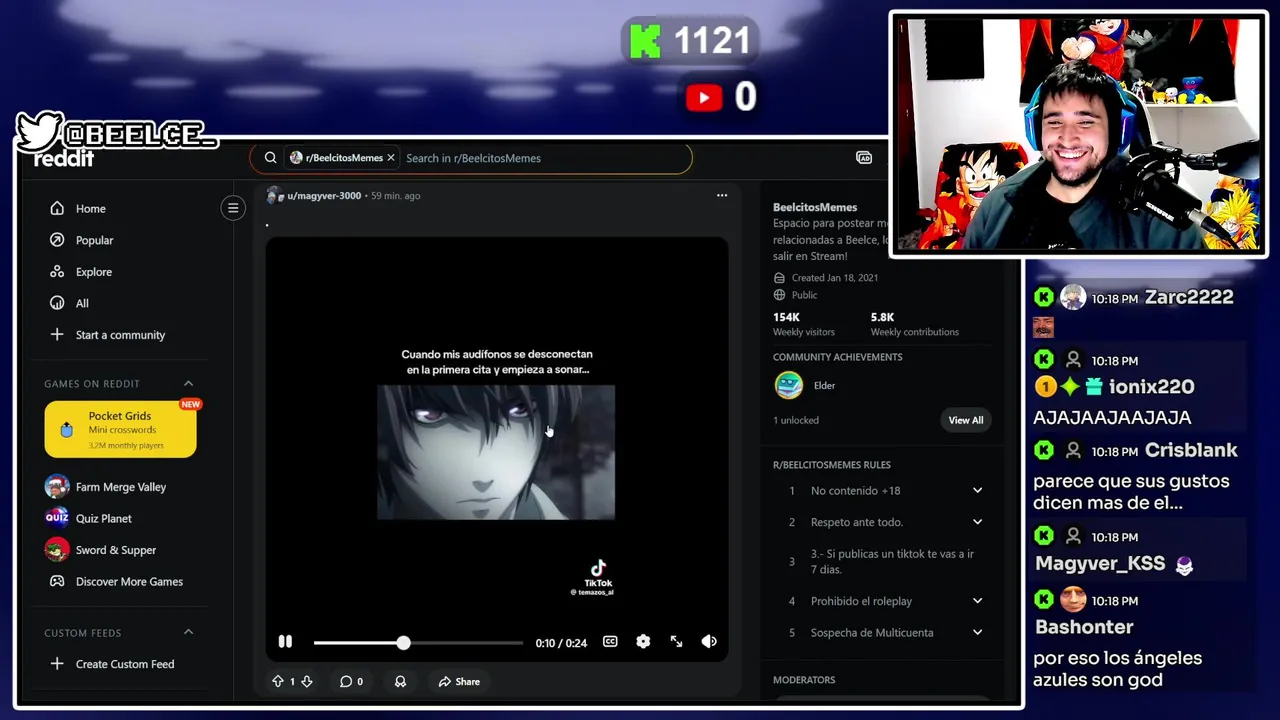Viewport: 1280px width, 720px height.
Task: Click the Popular arrow icon
Action: [57, 240]
